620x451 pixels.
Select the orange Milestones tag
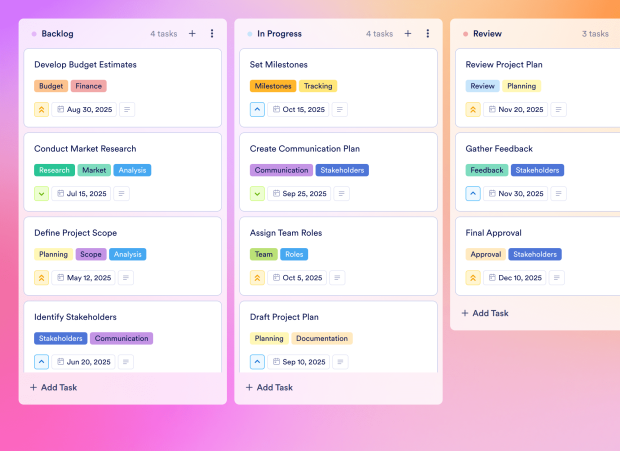(x=273, y=86)
